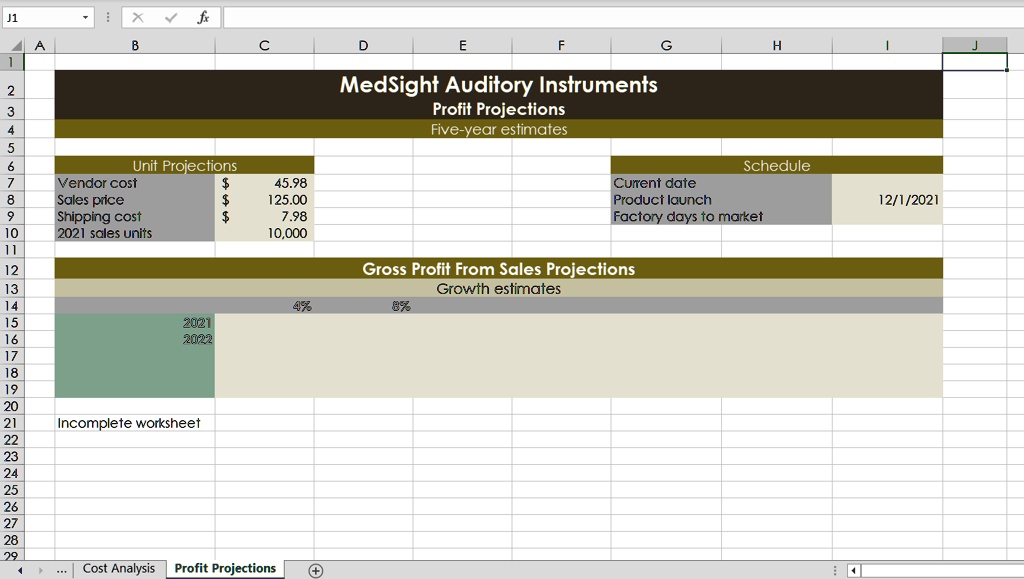Open the Name Box dropdown arrow
Image resolution: width=1024 pixels, height=579 pixels.
point(84,16)
